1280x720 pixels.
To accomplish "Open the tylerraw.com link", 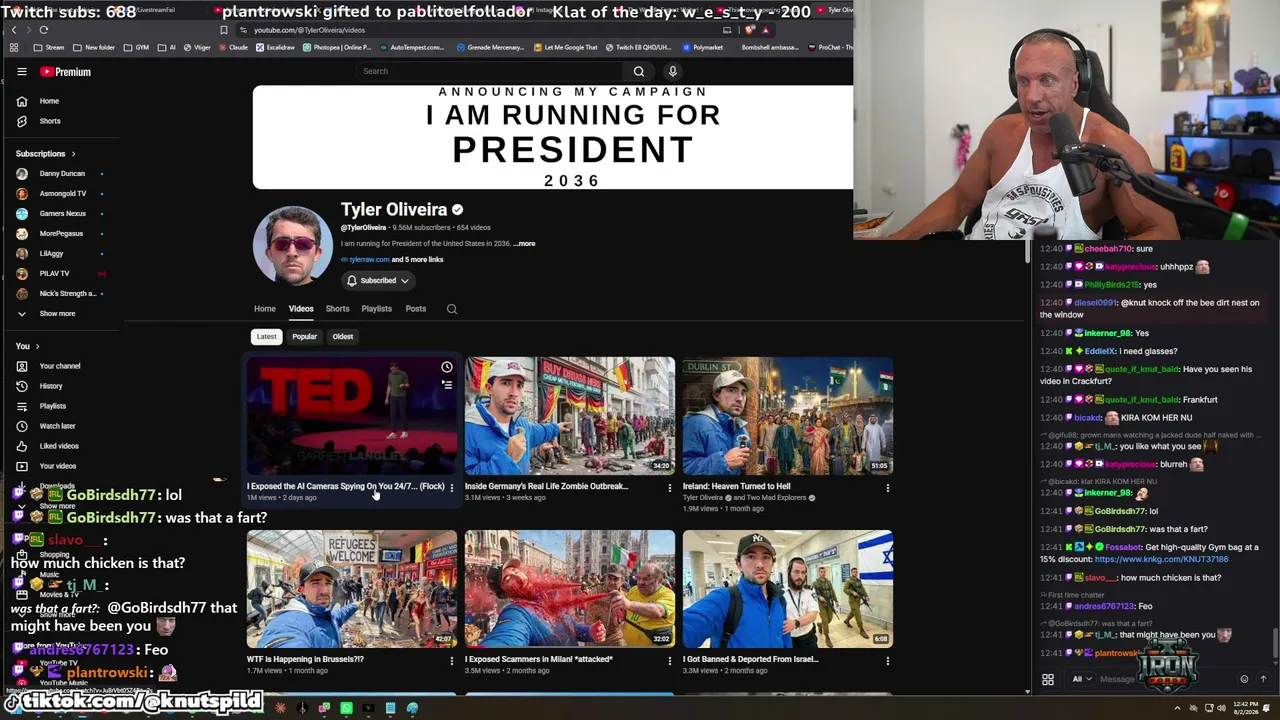I will pos(369,260).
